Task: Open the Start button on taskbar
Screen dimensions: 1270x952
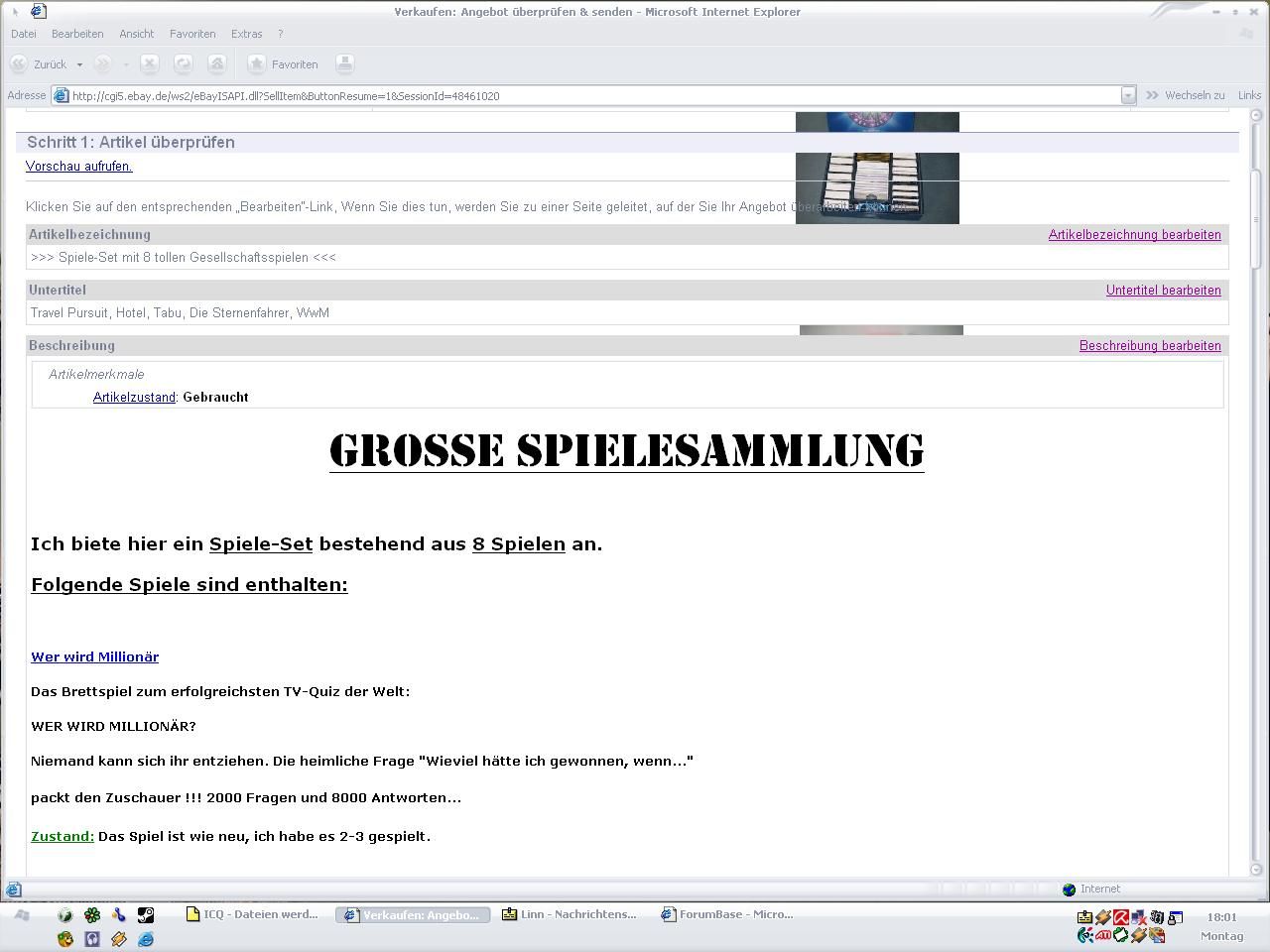Action: coord(22,915)
